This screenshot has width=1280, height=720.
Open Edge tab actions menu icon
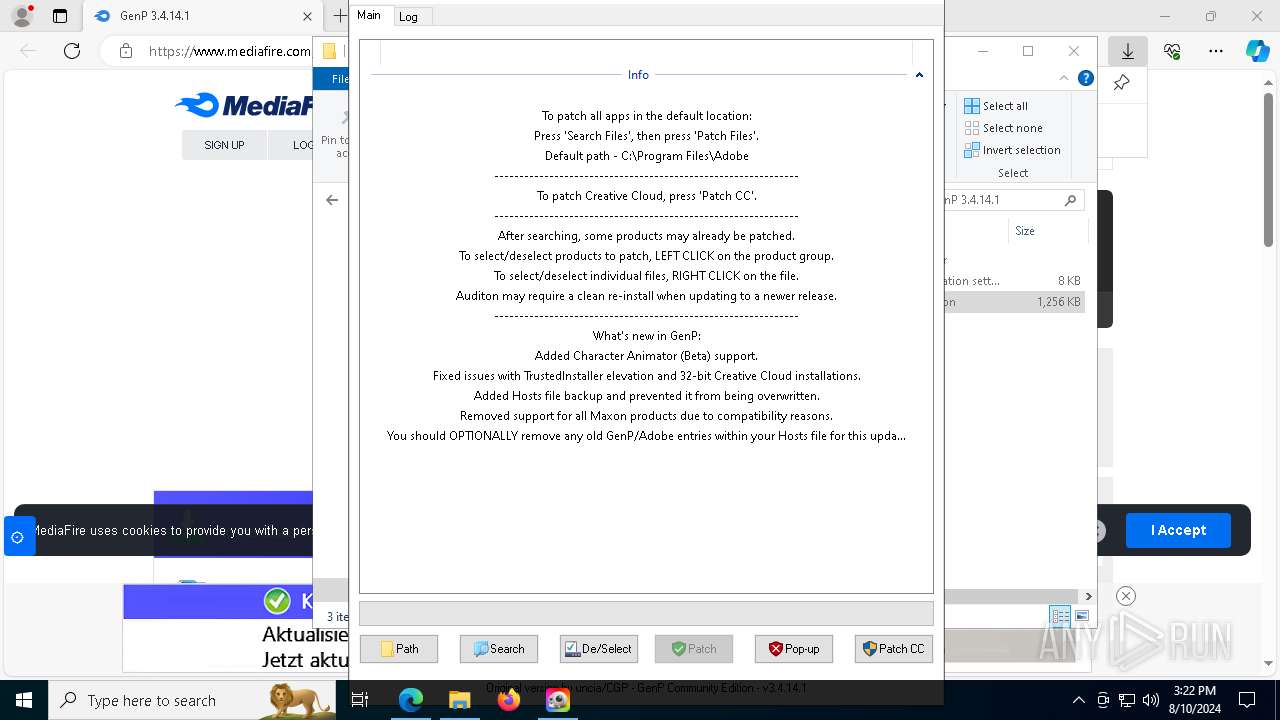coord(60,16)
